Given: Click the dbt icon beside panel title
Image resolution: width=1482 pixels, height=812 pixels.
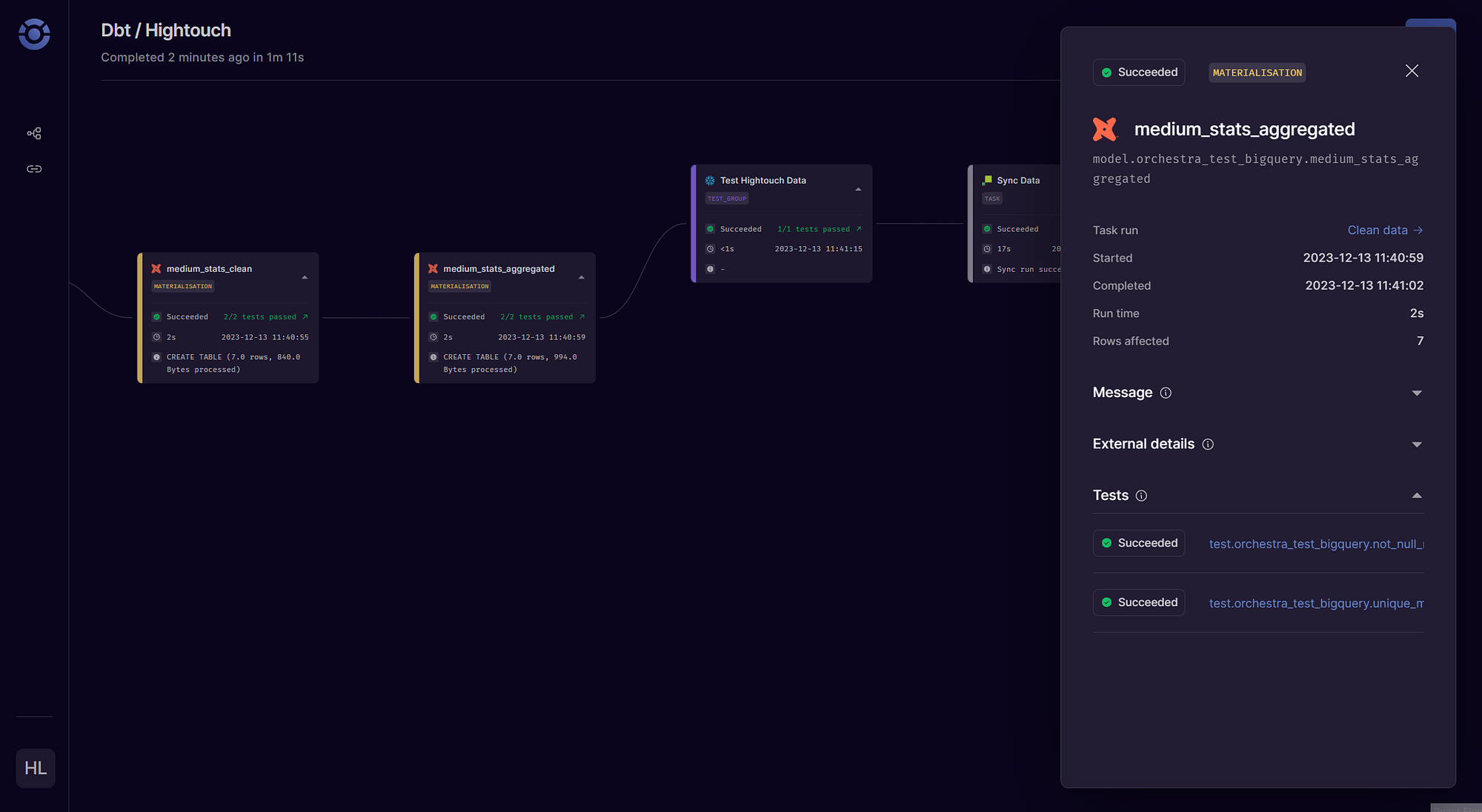Looking at the screenshot, I should [1105, 130].
